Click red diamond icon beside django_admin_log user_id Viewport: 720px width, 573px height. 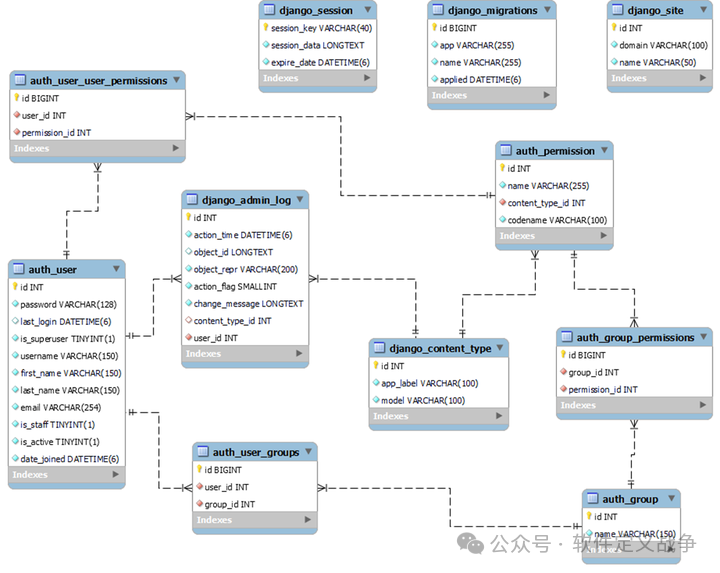[189, 337]
